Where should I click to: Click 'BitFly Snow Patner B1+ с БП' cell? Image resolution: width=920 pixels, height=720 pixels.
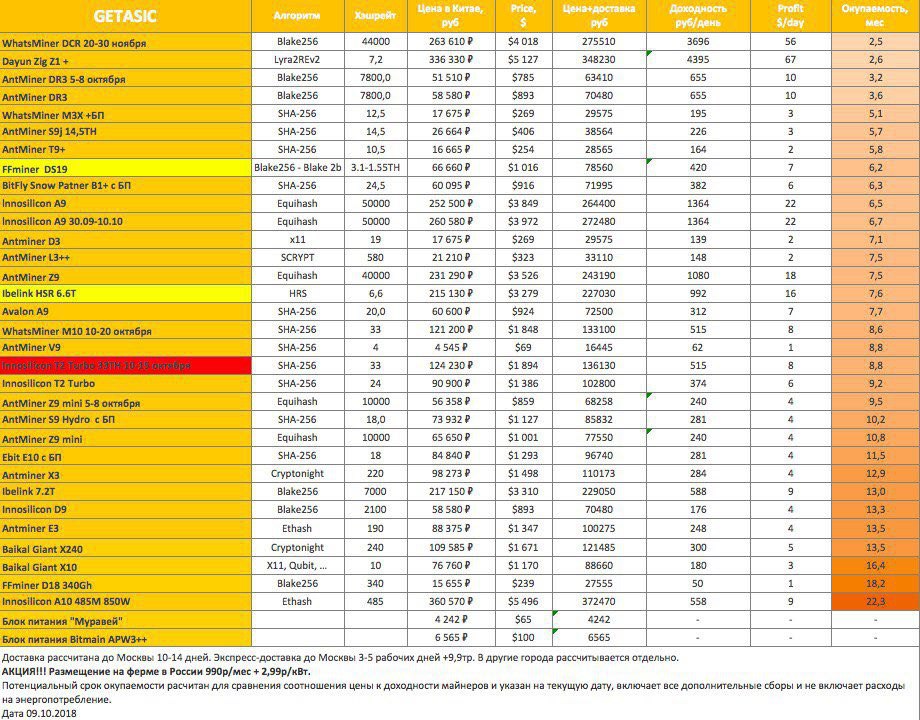[126, 186]
